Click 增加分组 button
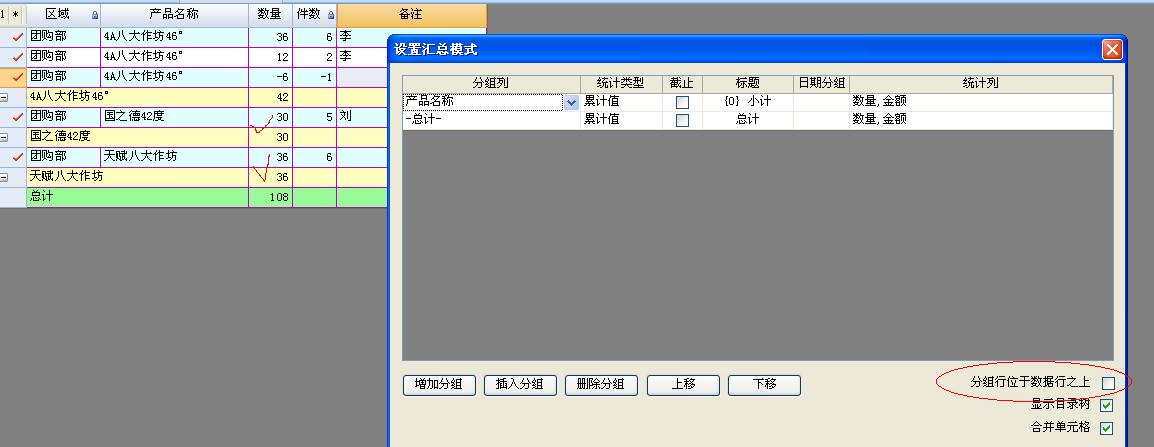Image resolution: width=1154 pixels, height=447 pixels. pyautogui.click(x=439, y=385)
